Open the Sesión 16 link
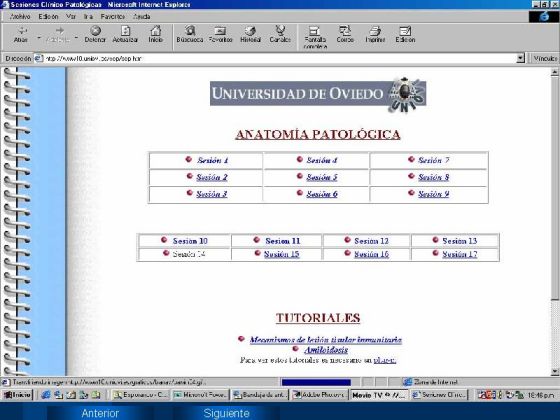This screenshot has width=560, height=420. tap(371, 254)
